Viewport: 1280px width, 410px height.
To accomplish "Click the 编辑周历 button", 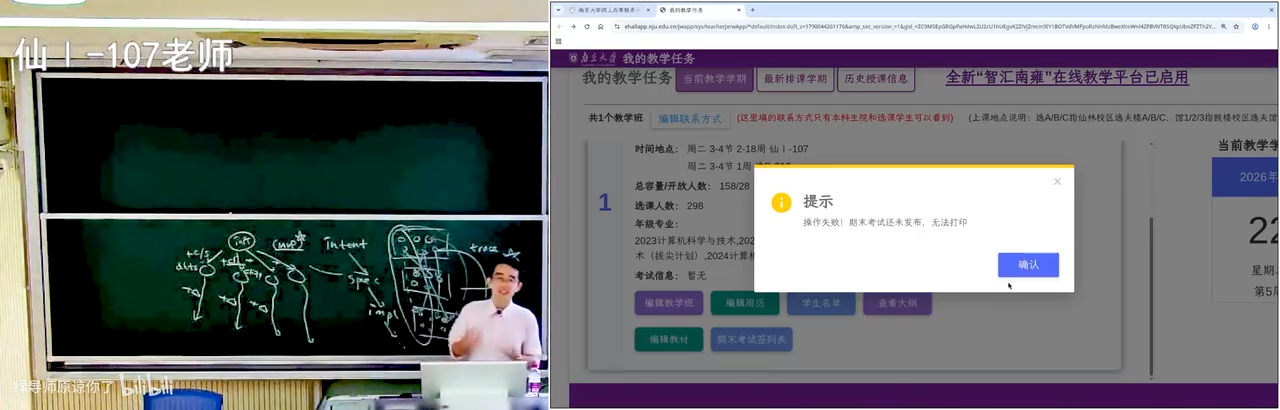I will point(745,303).
